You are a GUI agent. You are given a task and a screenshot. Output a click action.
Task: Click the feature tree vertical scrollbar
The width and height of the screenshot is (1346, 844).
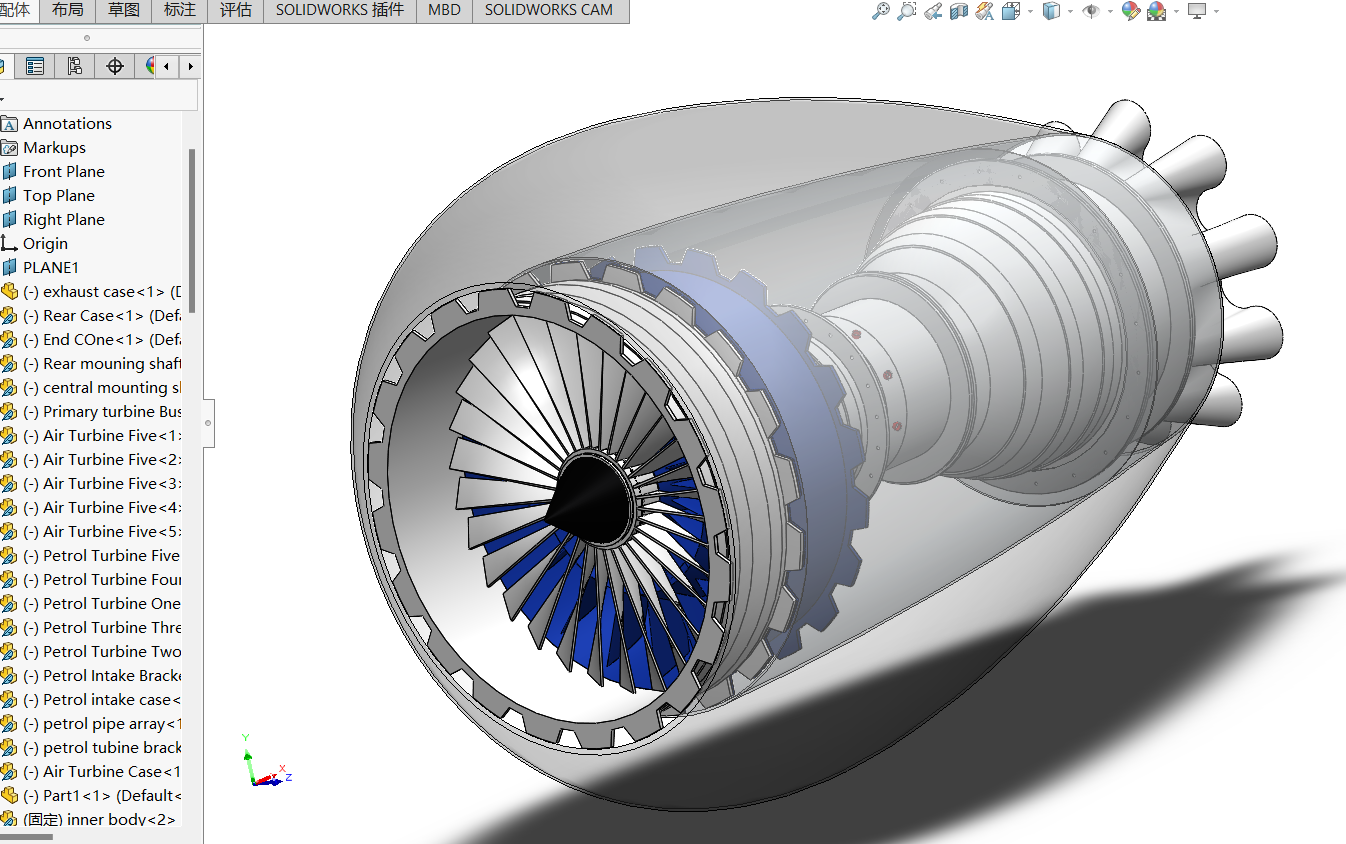coord(192,230)
